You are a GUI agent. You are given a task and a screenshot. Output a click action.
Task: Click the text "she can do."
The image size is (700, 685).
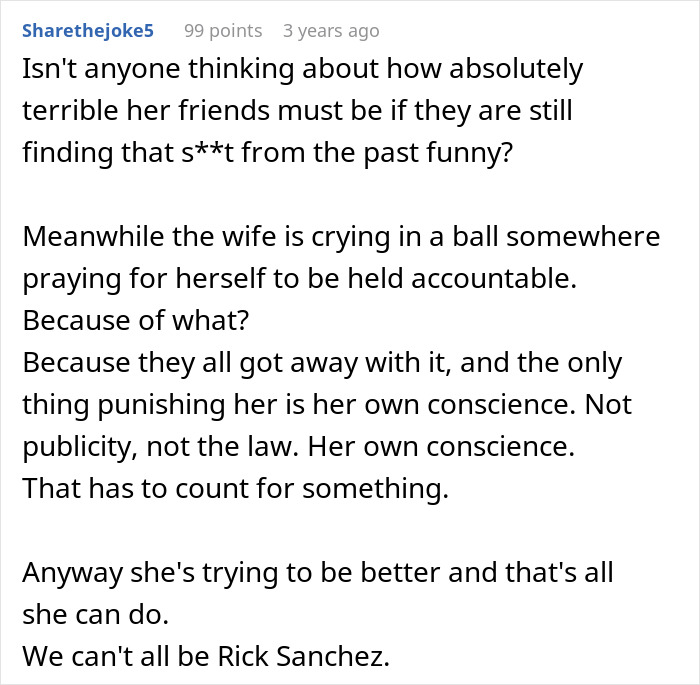point(93,615)
